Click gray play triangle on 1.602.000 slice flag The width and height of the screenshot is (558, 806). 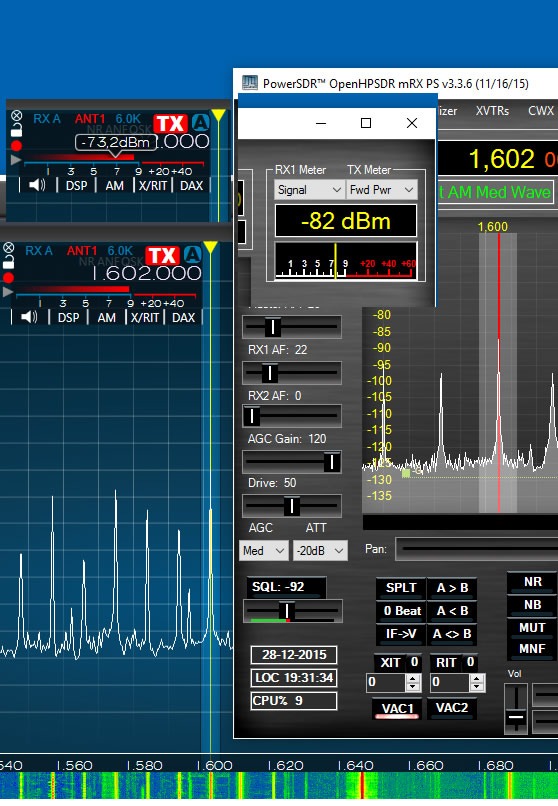(x=8, y=291)
